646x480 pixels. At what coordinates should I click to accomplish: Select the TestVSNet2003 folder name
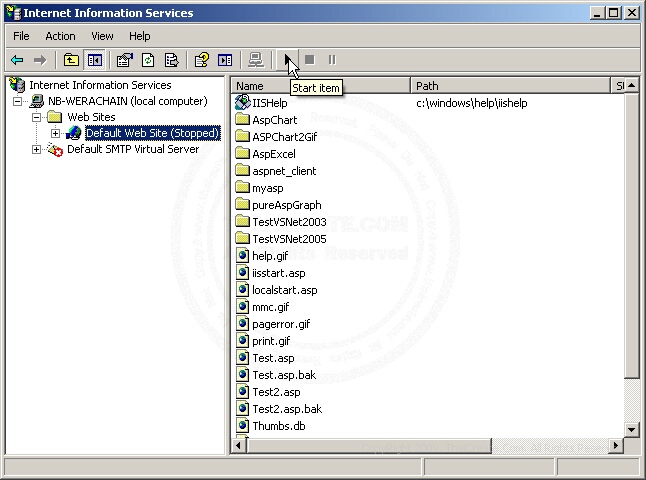289,222
